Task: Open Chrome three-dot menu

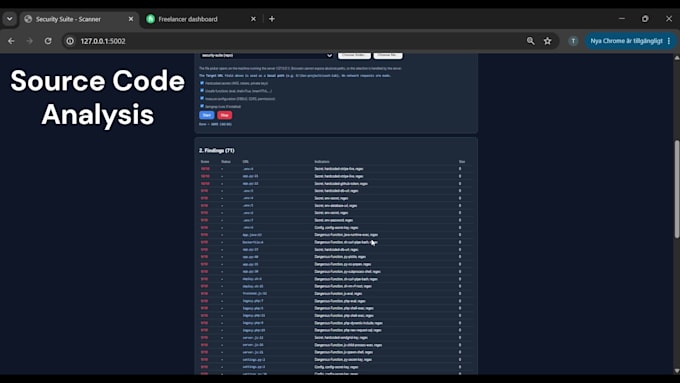Action: (669, 41)
